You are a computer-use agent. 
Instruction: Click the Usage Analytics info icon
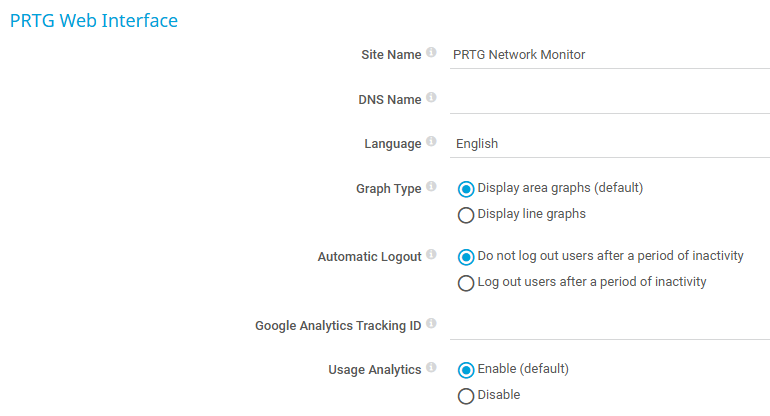pos(431,369)
